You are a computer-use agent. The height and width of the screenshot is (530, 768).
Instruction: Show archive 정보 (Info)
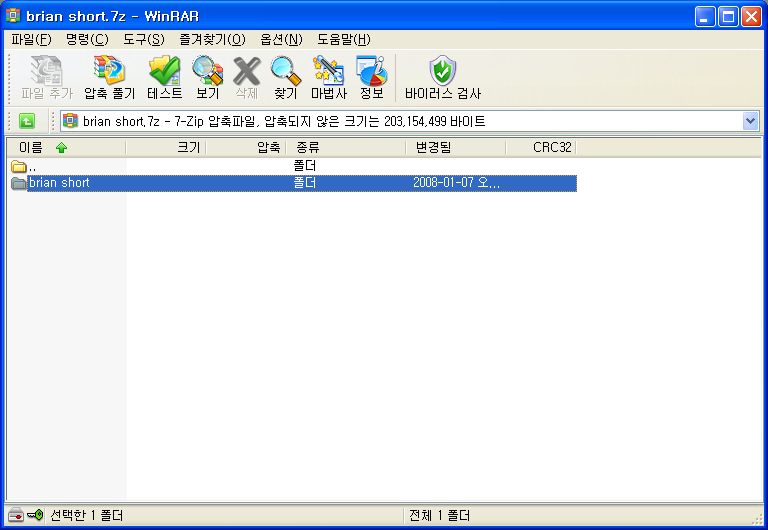coord(372,77)
